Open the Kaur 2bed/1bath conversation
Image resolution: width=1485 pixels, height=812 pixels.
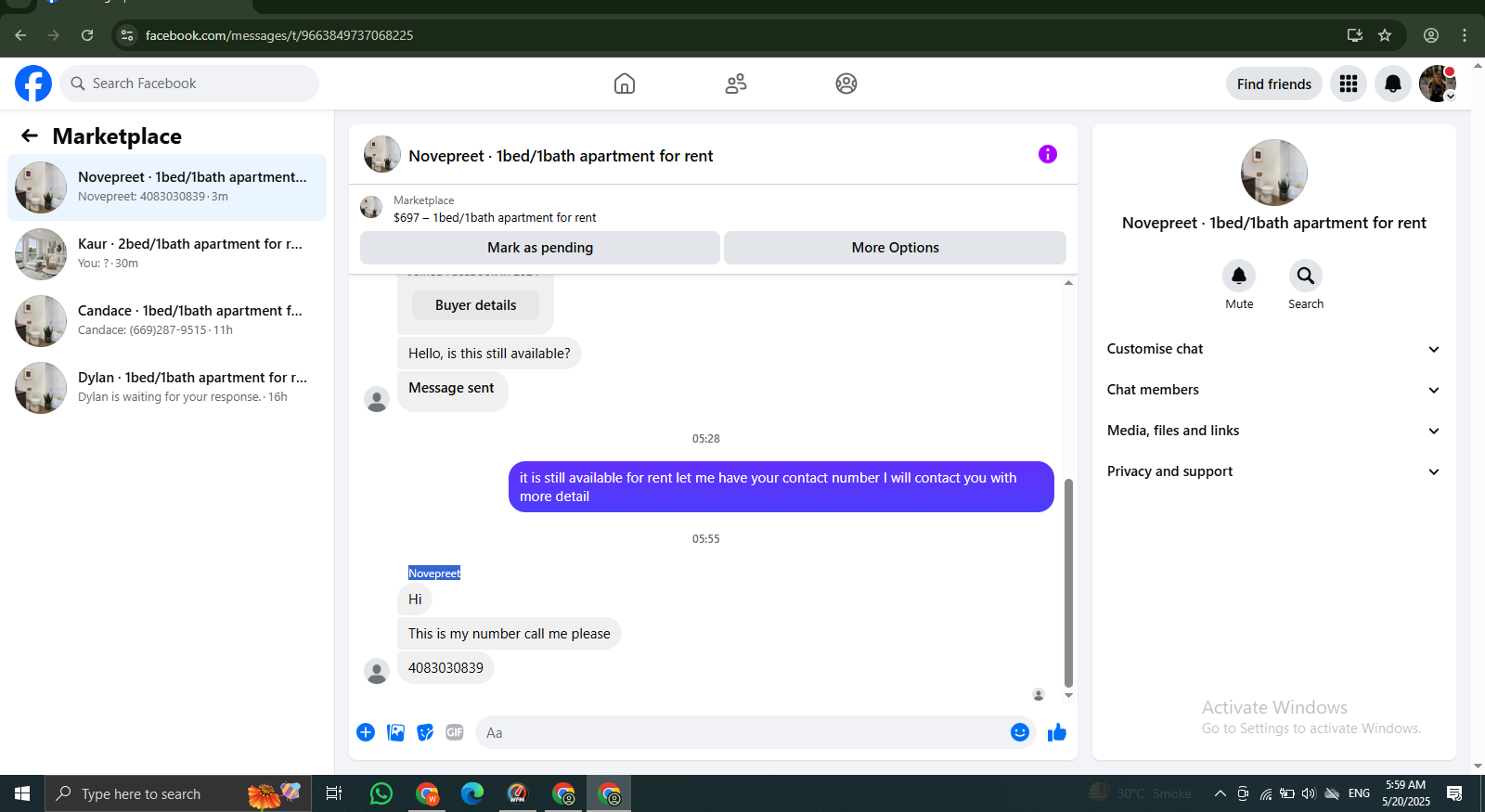click(x=167, y=254)
